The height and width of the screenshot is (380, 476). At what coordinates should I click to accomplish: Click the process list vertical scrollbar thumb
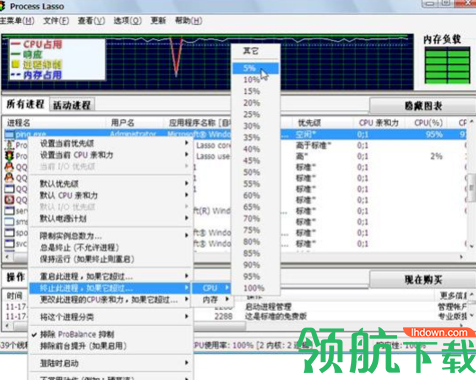tap(472, 188)
